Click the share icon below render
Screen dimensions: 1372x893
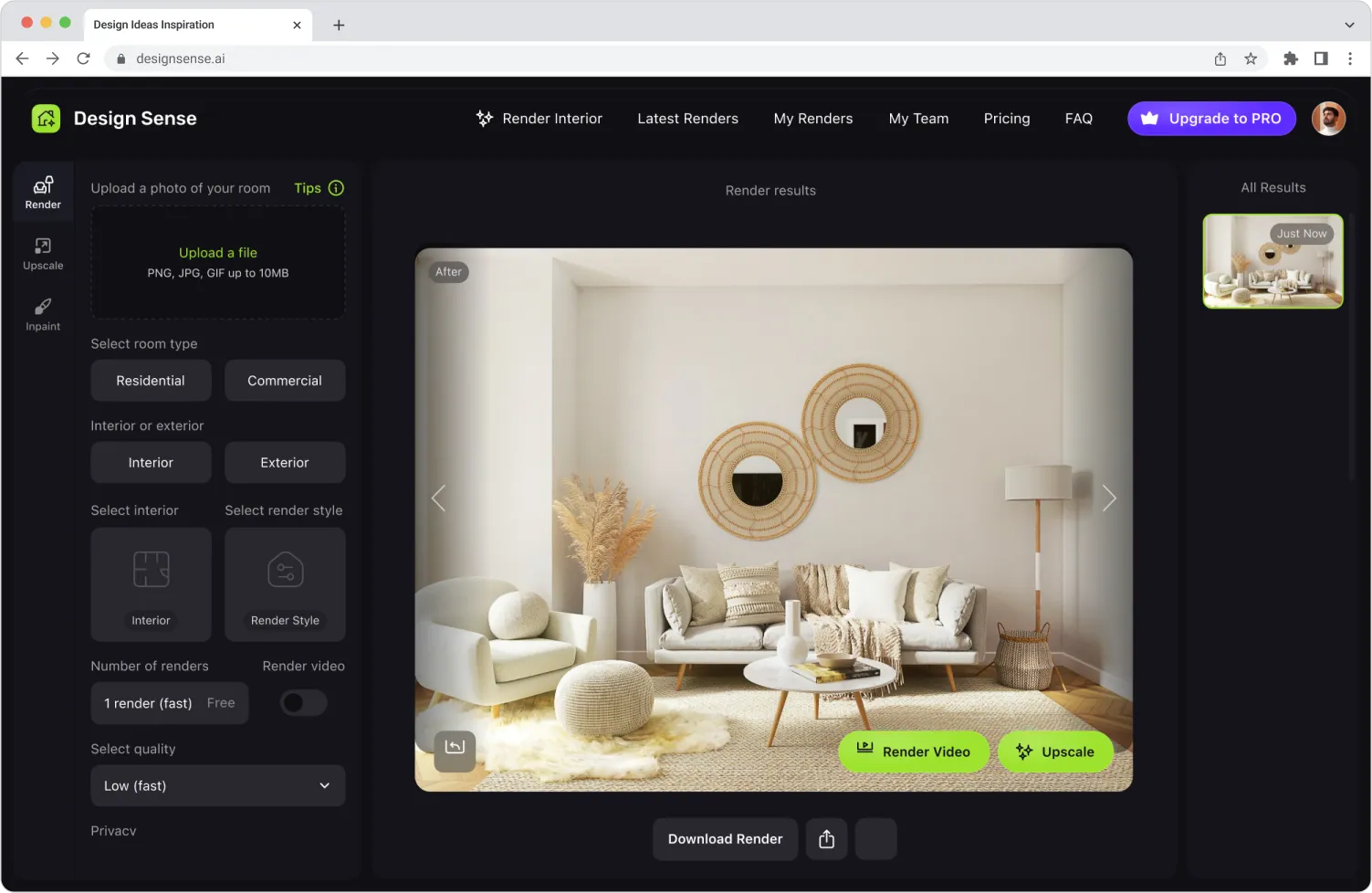(826, 839)
